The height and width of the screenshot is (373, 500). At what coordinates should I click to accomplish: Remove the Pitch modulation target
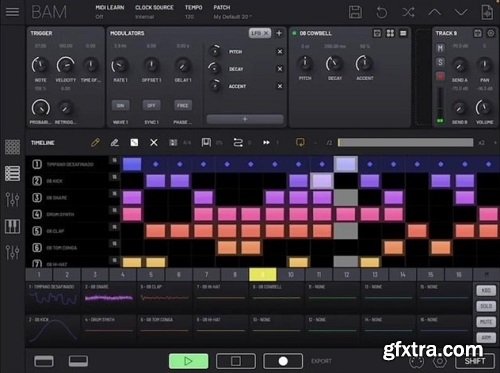280,51
